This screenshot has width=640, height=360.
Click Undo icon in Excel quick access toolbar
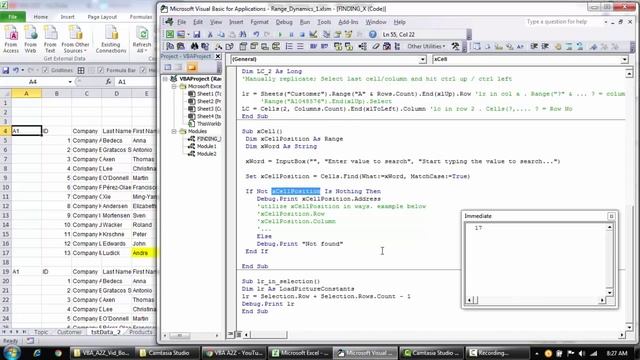coord(16,70)
